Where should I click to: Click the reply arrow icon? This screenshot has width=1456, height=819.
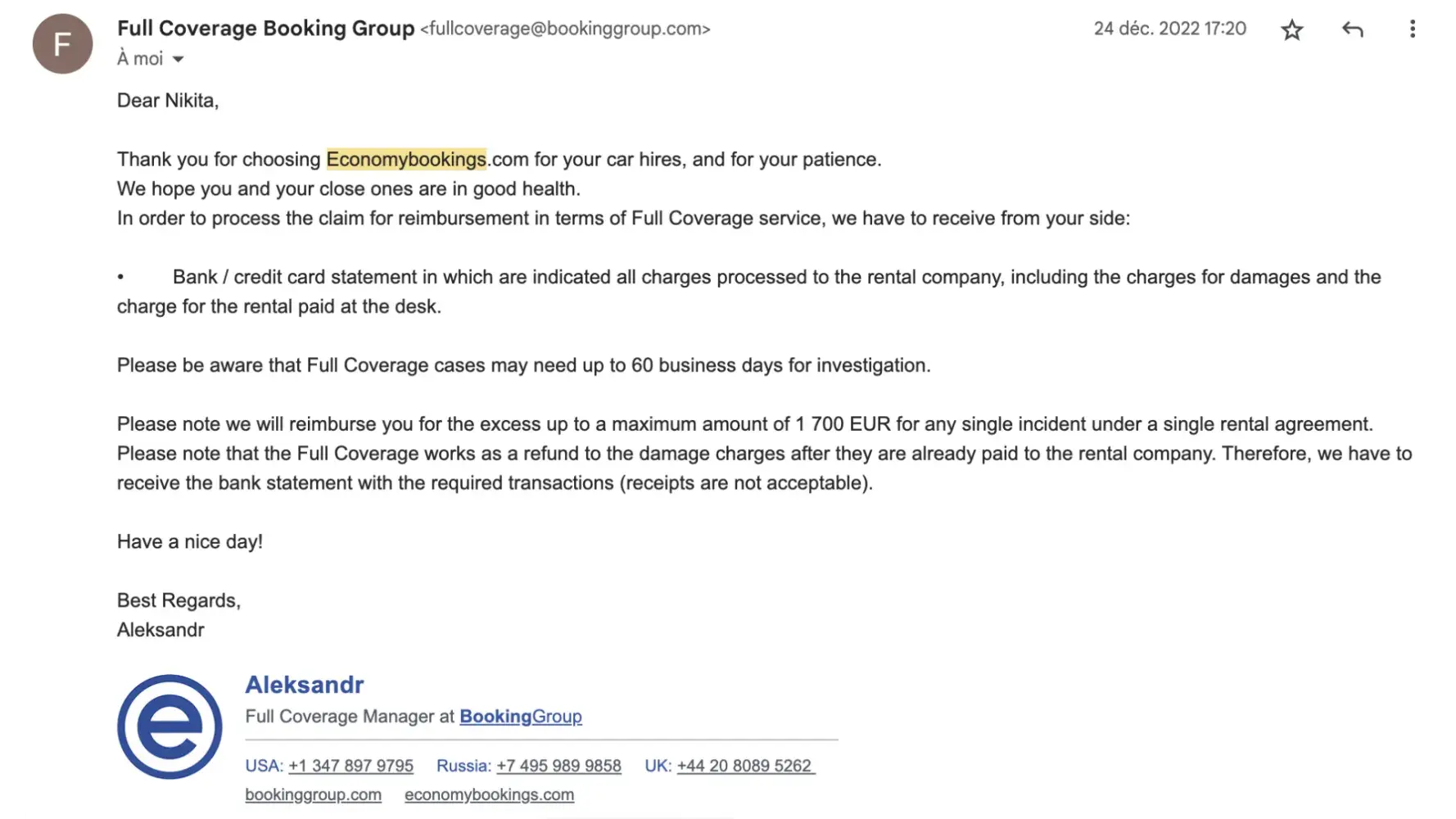[1352, 30]
